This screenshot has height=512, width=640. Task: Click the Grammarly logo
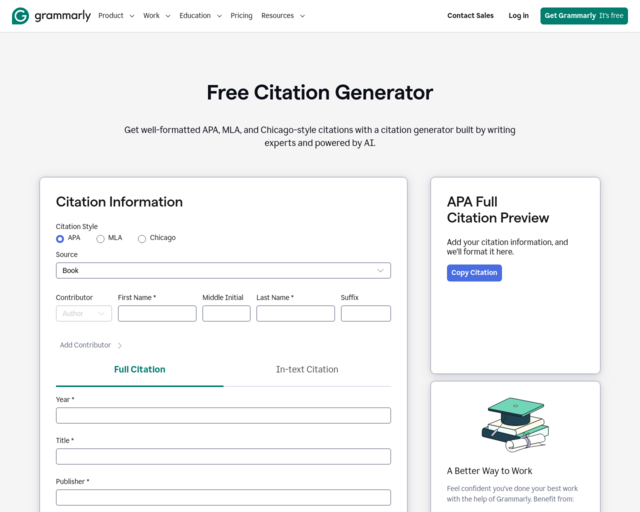(51, 16)
